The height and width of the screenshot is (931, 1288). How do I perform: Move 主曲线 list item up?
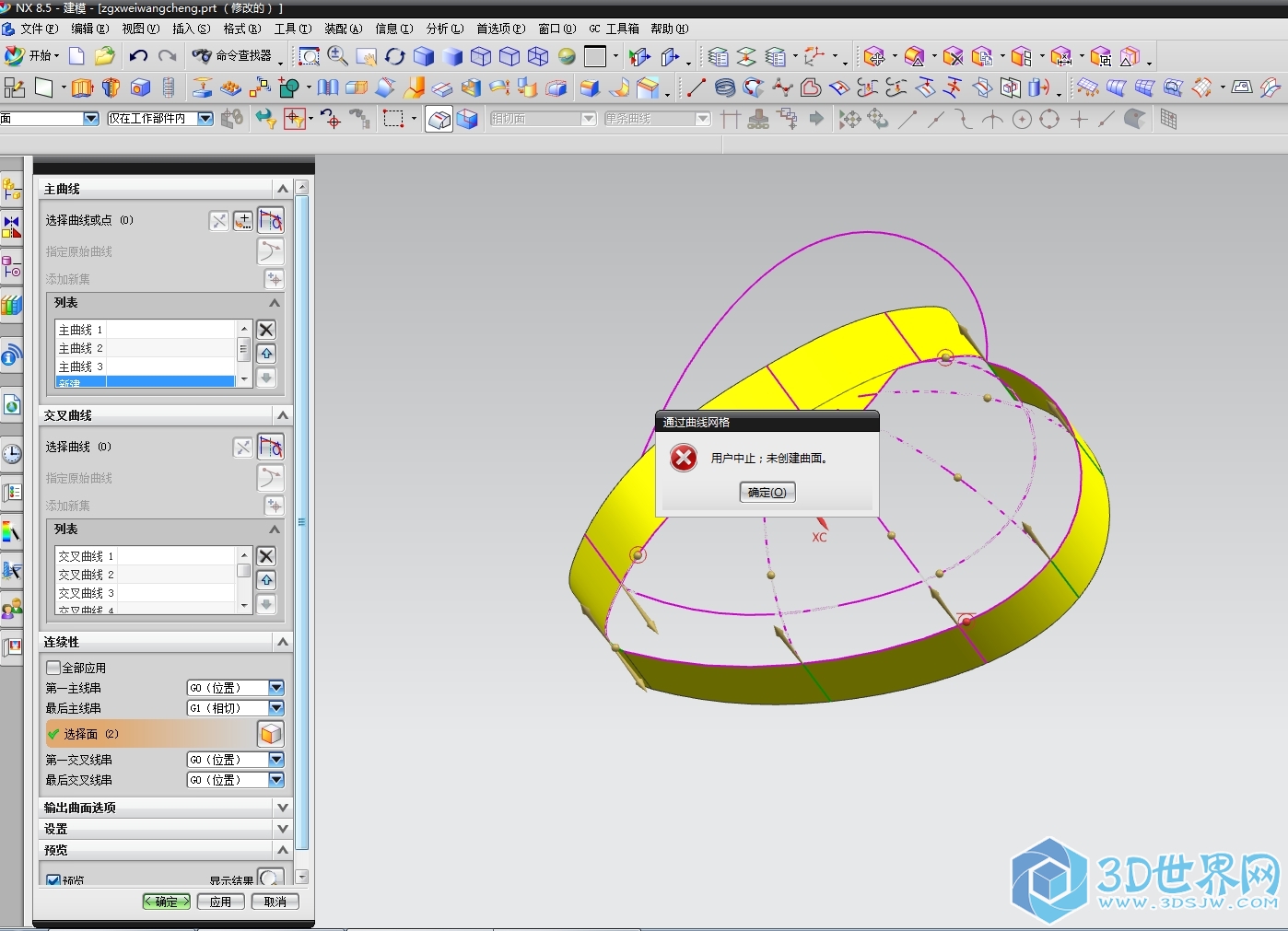(266, 354)
